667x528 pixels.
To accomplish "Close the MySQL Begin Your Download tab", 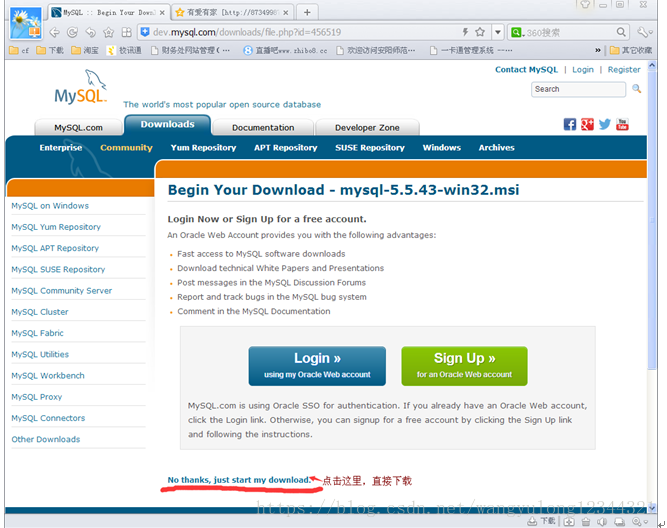I will pos(162,13).
